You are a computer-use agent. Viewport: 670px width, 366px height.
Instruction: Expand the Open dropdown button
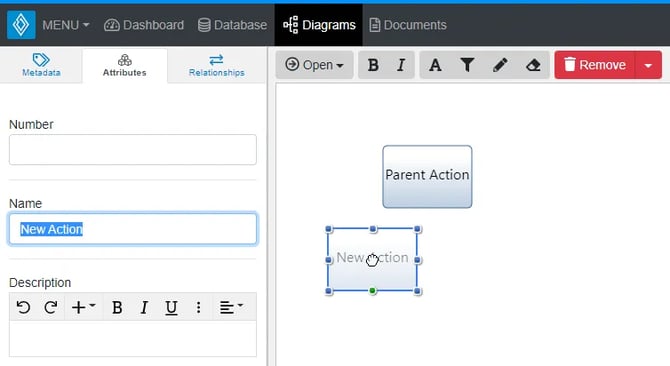click(314, 65)
